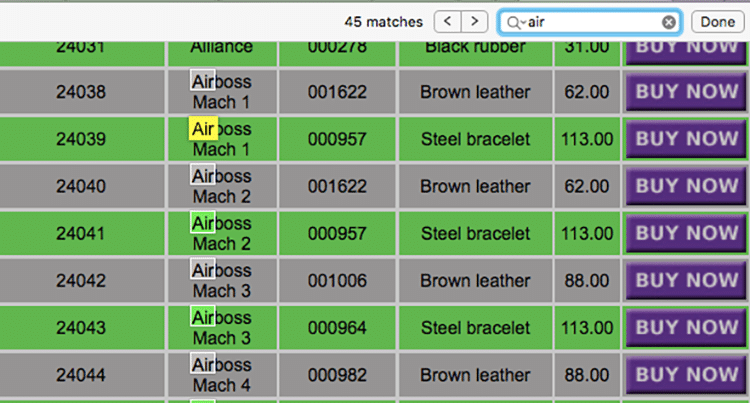750x403 pixels.
Task: Select item number 24043
Action: tap(81, 327)
